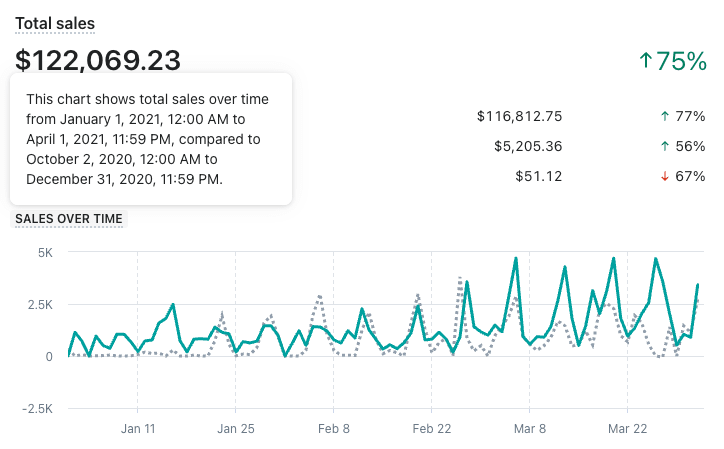
Task: Click the $51.12 sales value
Action: [x=538, y=176]
